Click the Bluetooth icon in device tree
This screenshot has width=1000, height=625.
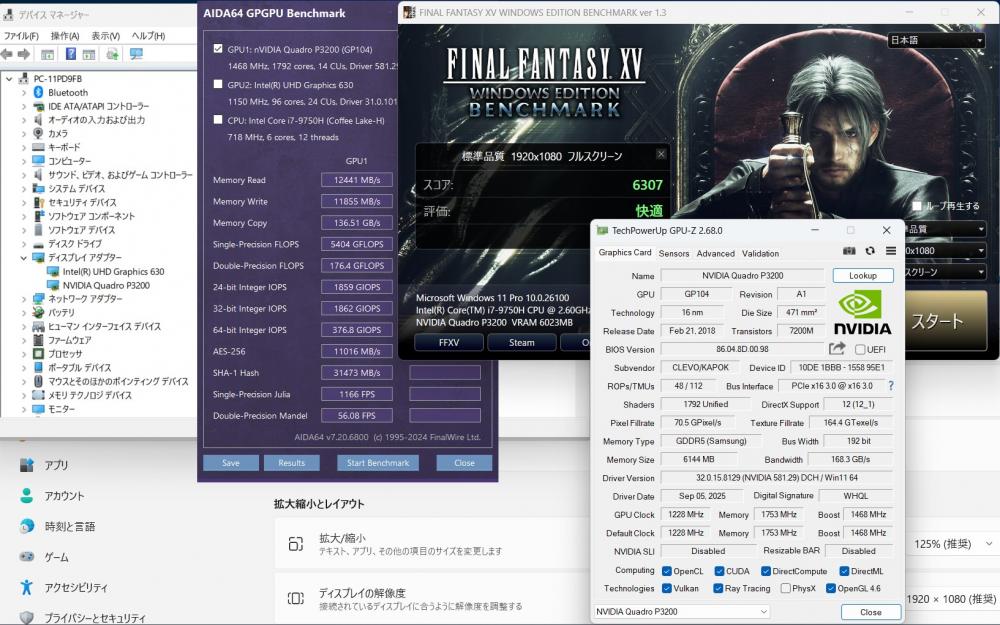pyautogui.click(x=38, y=92)
